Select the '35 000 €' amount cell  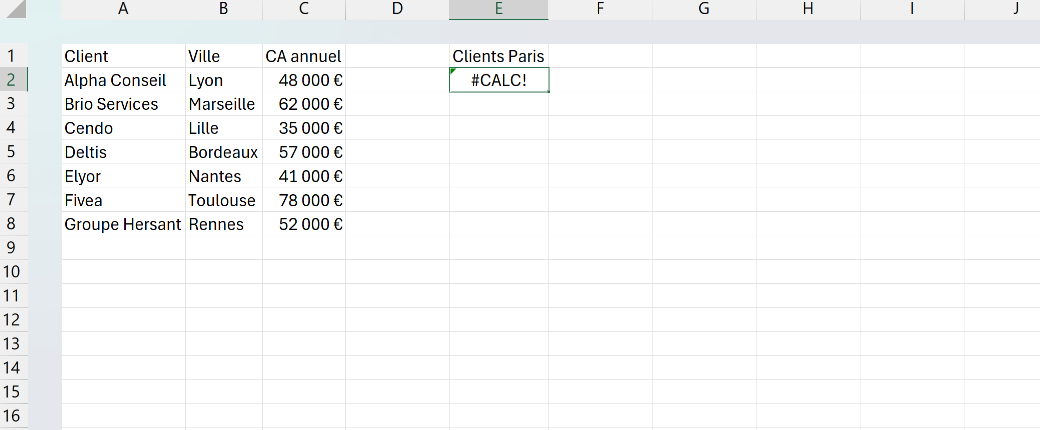tap(304, 128)
